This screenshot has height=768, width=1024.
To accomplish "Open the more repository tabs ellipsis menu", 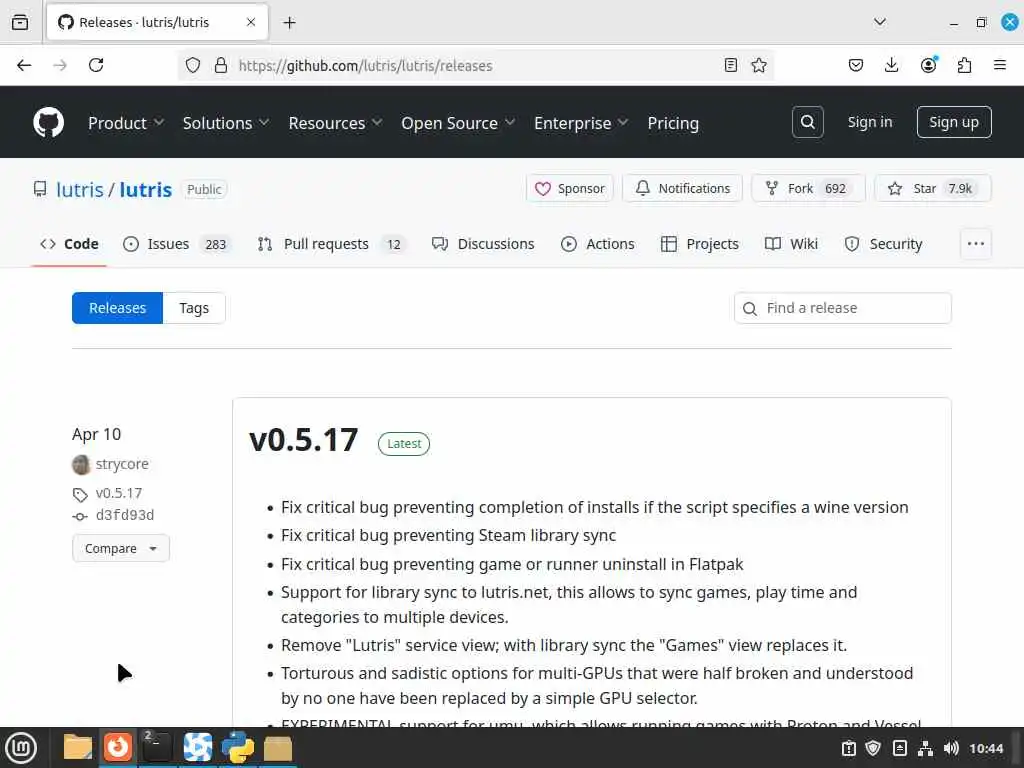I will (x=976, y=244).
